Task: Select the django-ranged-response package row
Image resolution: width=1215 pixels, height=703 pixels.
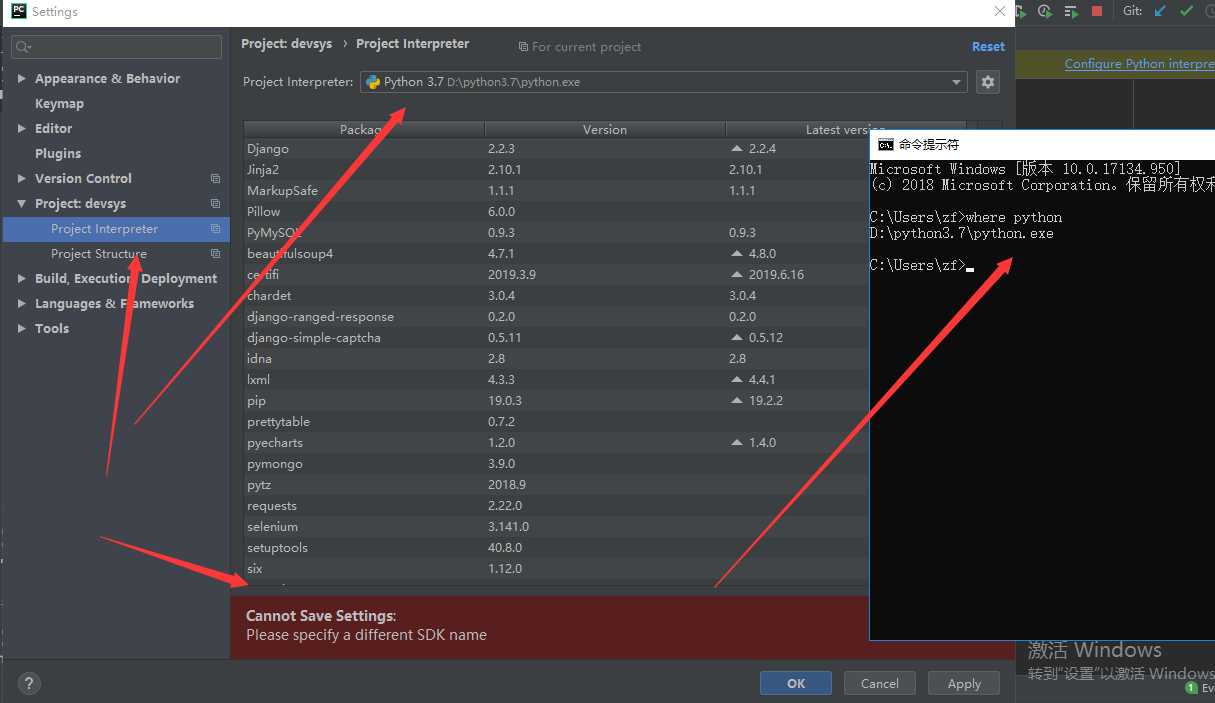Action: click(x=557, y=316)
